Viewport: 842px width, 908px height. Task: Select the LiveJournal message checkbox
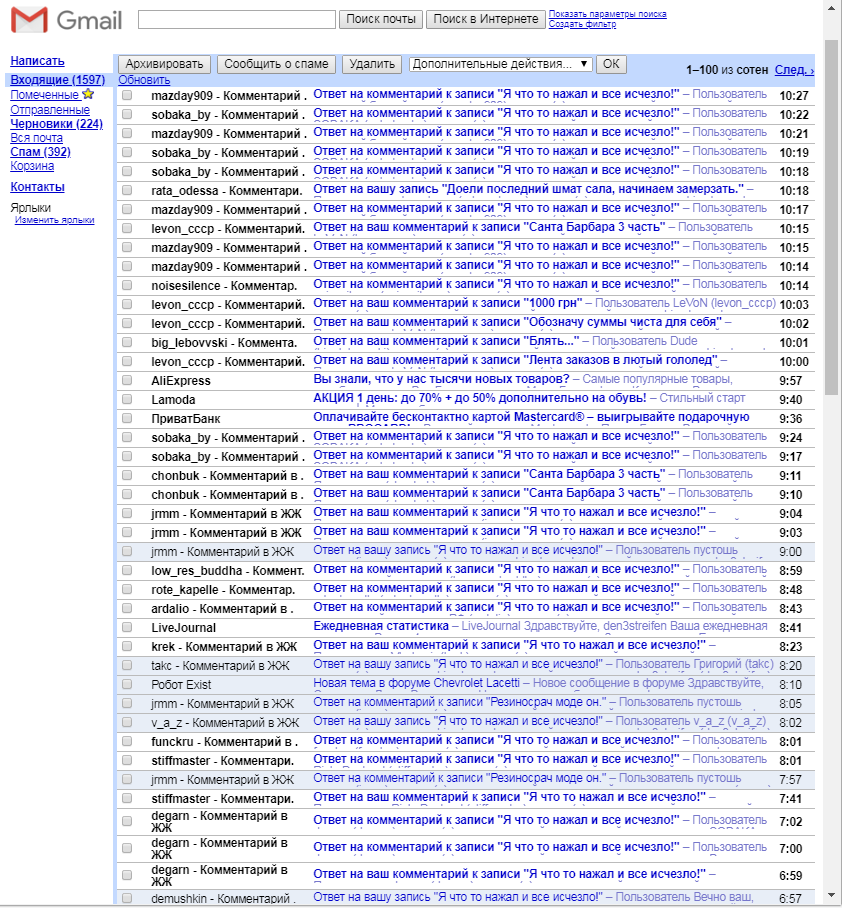pos(127,627)
